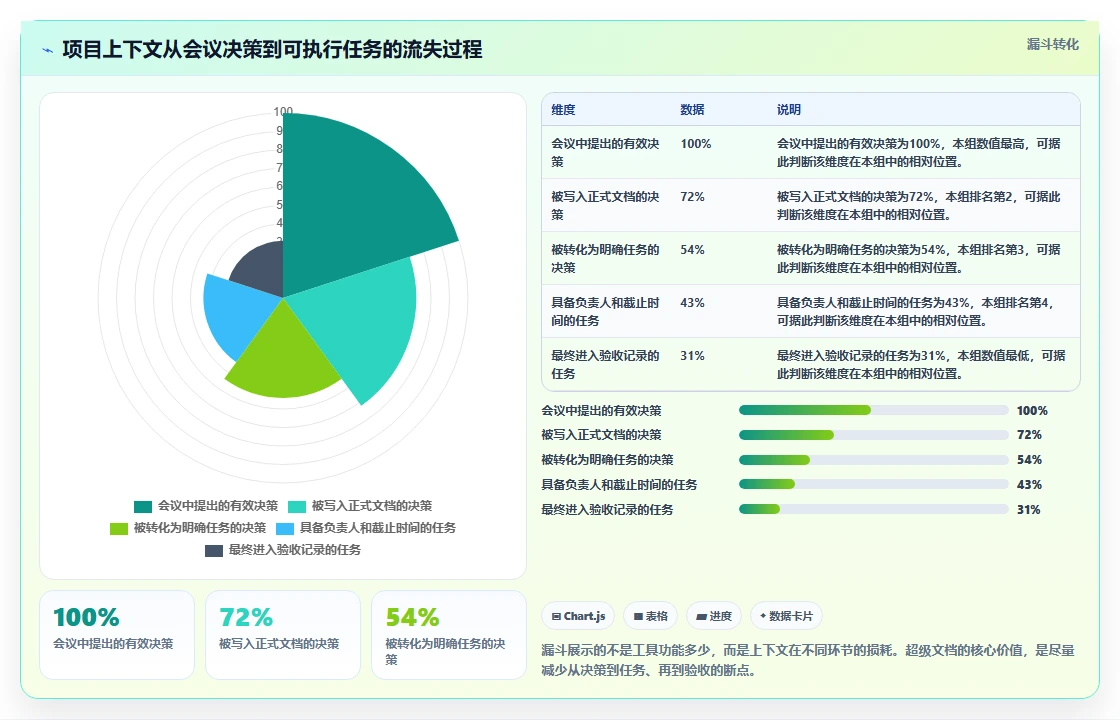The height and width of the screenshot is (720, 1120).
Task: Click table cell 具备负责人和截止时间的任务
Action: coord(606,311)
